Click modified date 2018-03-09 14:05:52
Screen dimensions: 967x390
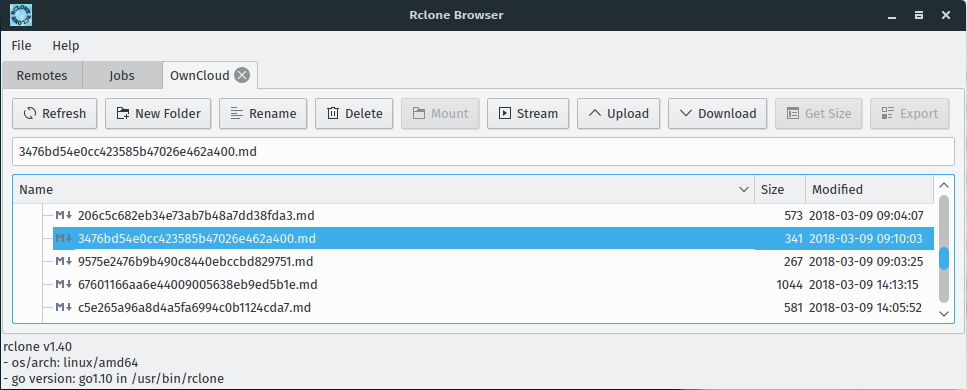[865, 307]
